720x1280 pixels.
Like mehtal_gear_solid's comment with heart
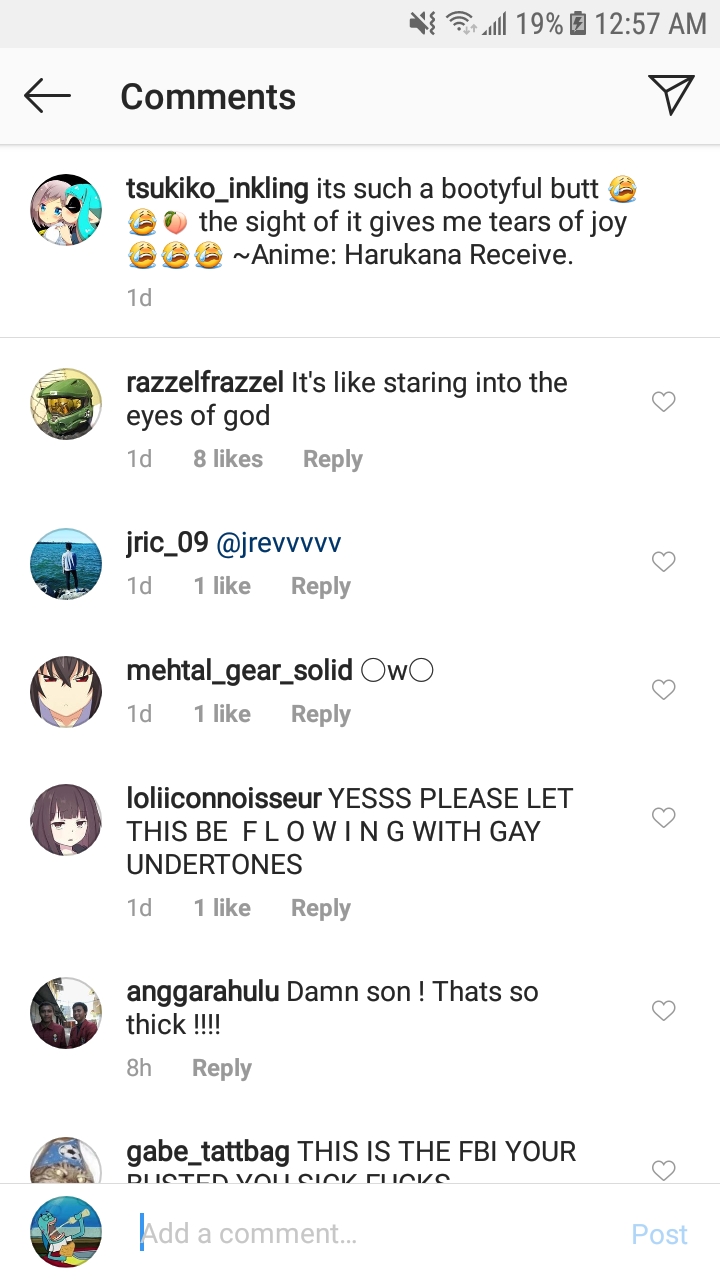pos(663,690)
